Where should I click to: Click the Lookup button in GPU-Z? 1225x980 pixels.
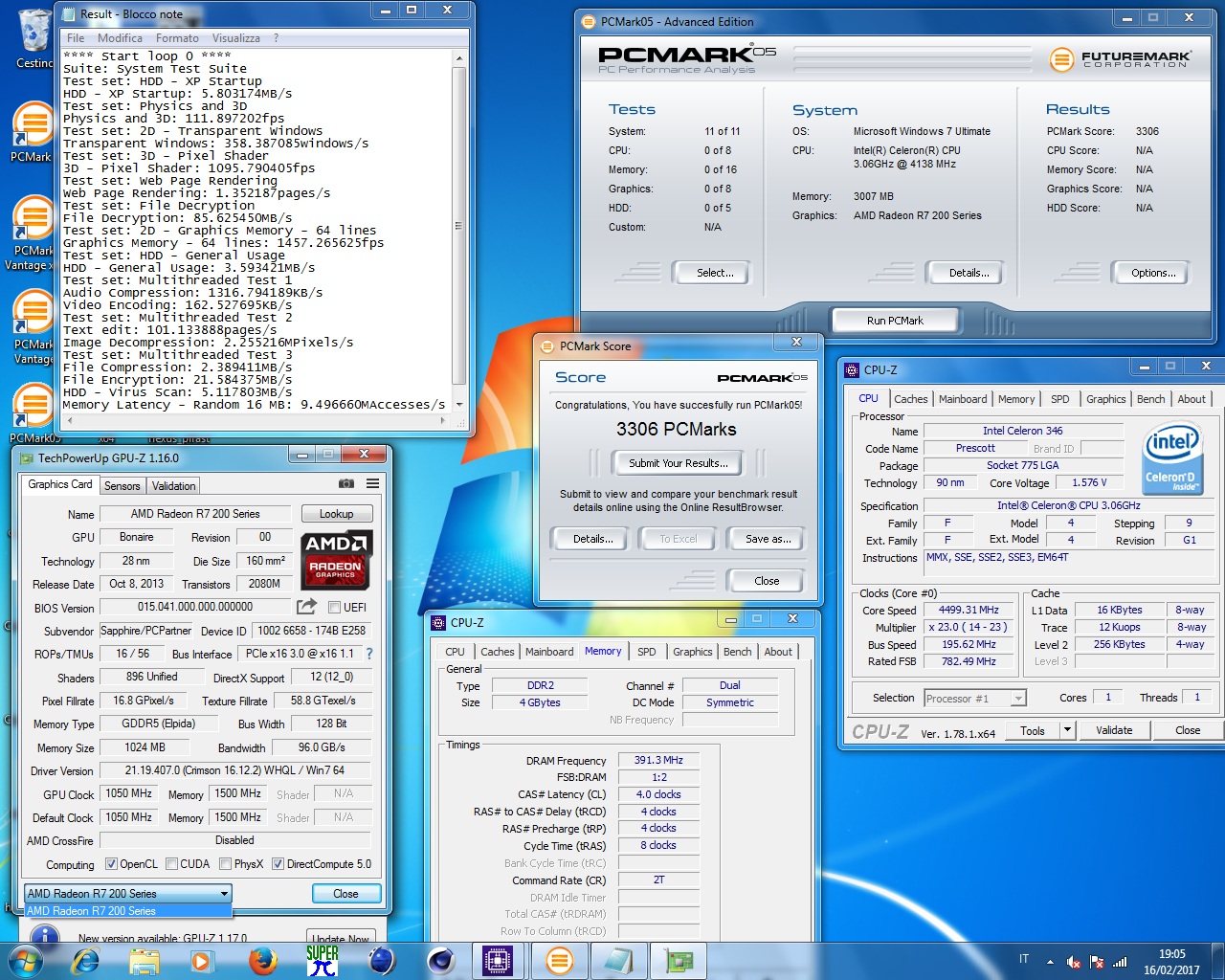[336, 514]
